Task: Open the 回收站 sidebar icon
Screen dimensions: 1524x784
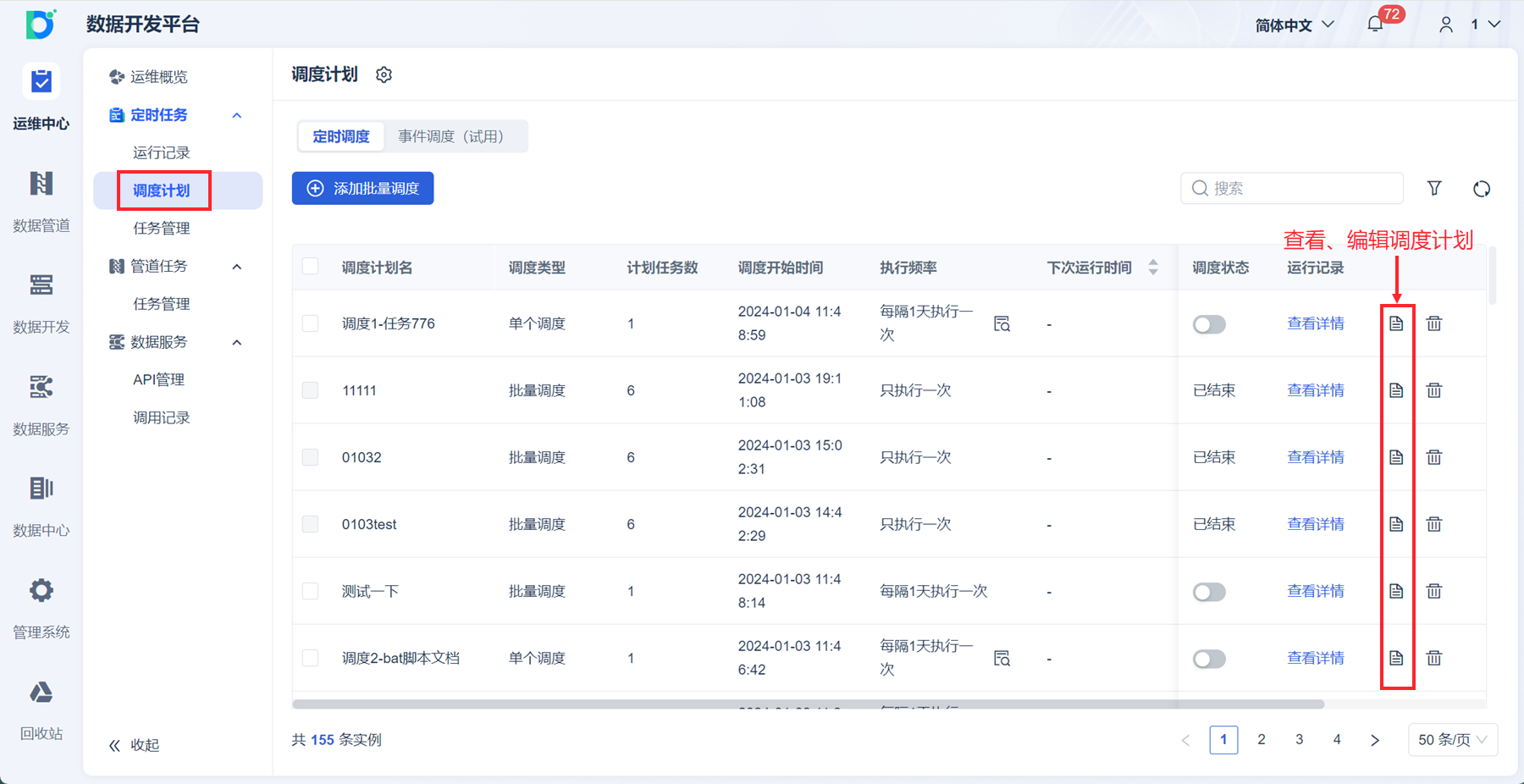Action: point(41,692)
